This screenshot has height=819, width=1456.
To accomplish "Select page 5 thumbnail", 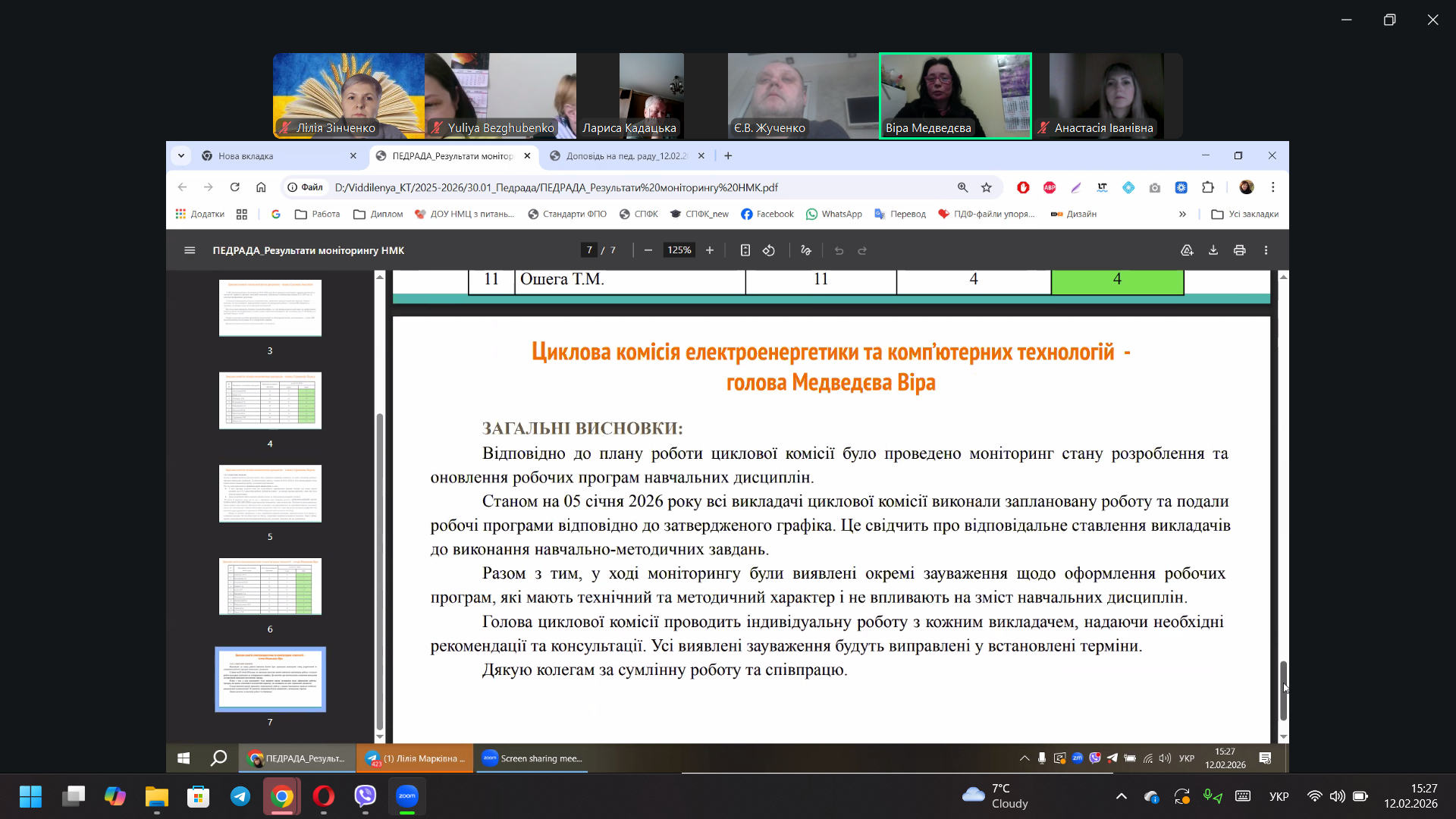I will pyautogui.click(x=270, y=494).
